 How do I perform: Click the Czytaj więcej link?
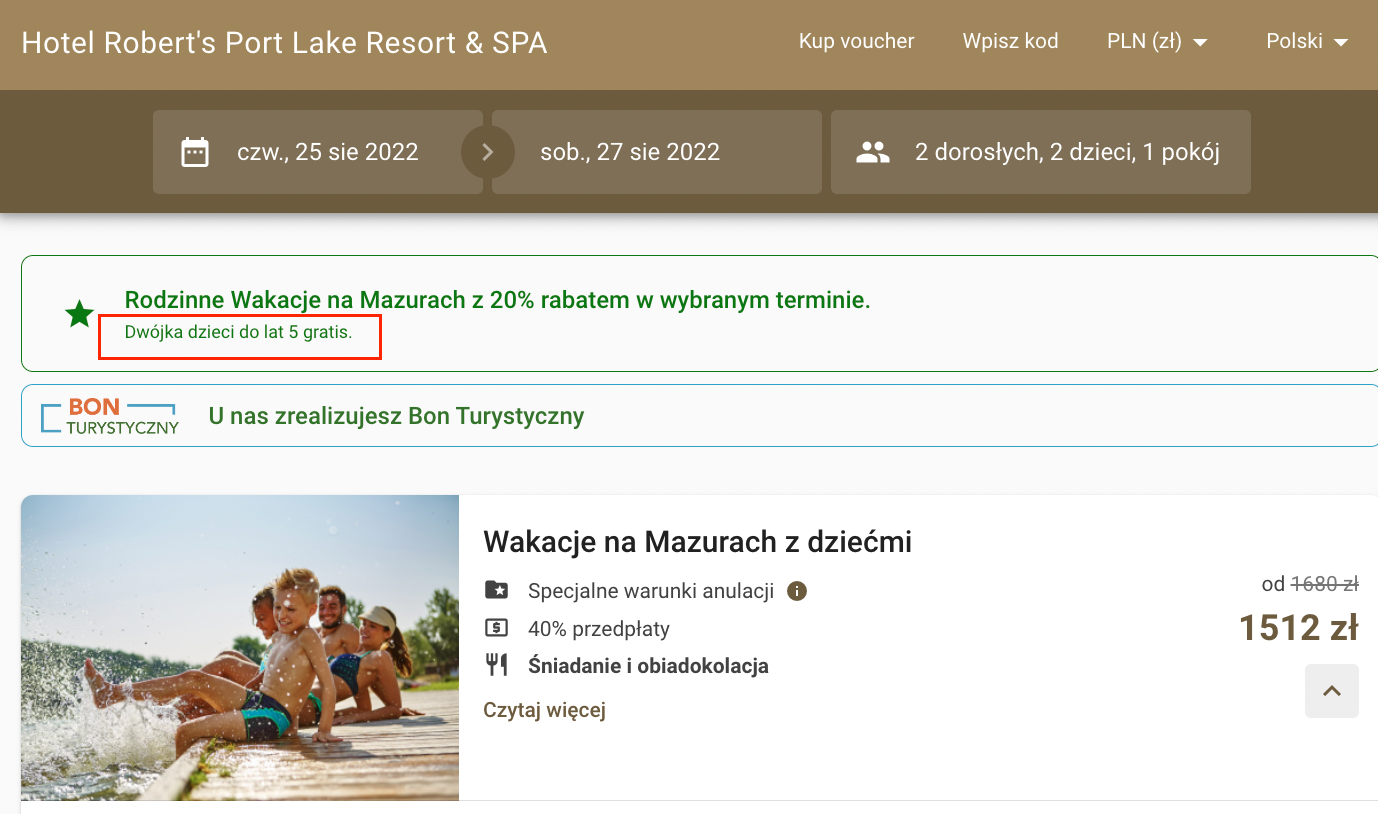coord(544,710)
